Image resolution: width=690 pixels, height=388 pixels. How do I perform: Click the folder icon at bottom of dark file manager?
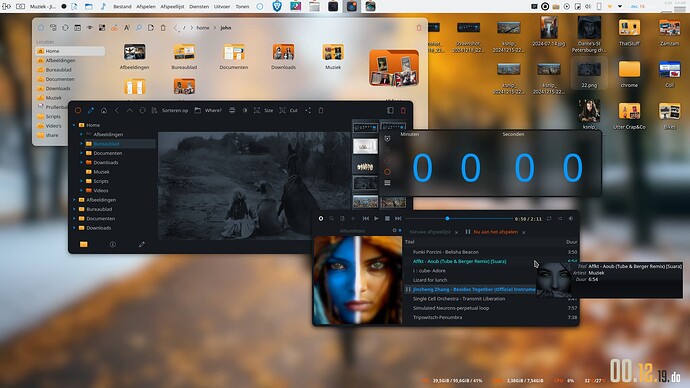pos(84,244)
